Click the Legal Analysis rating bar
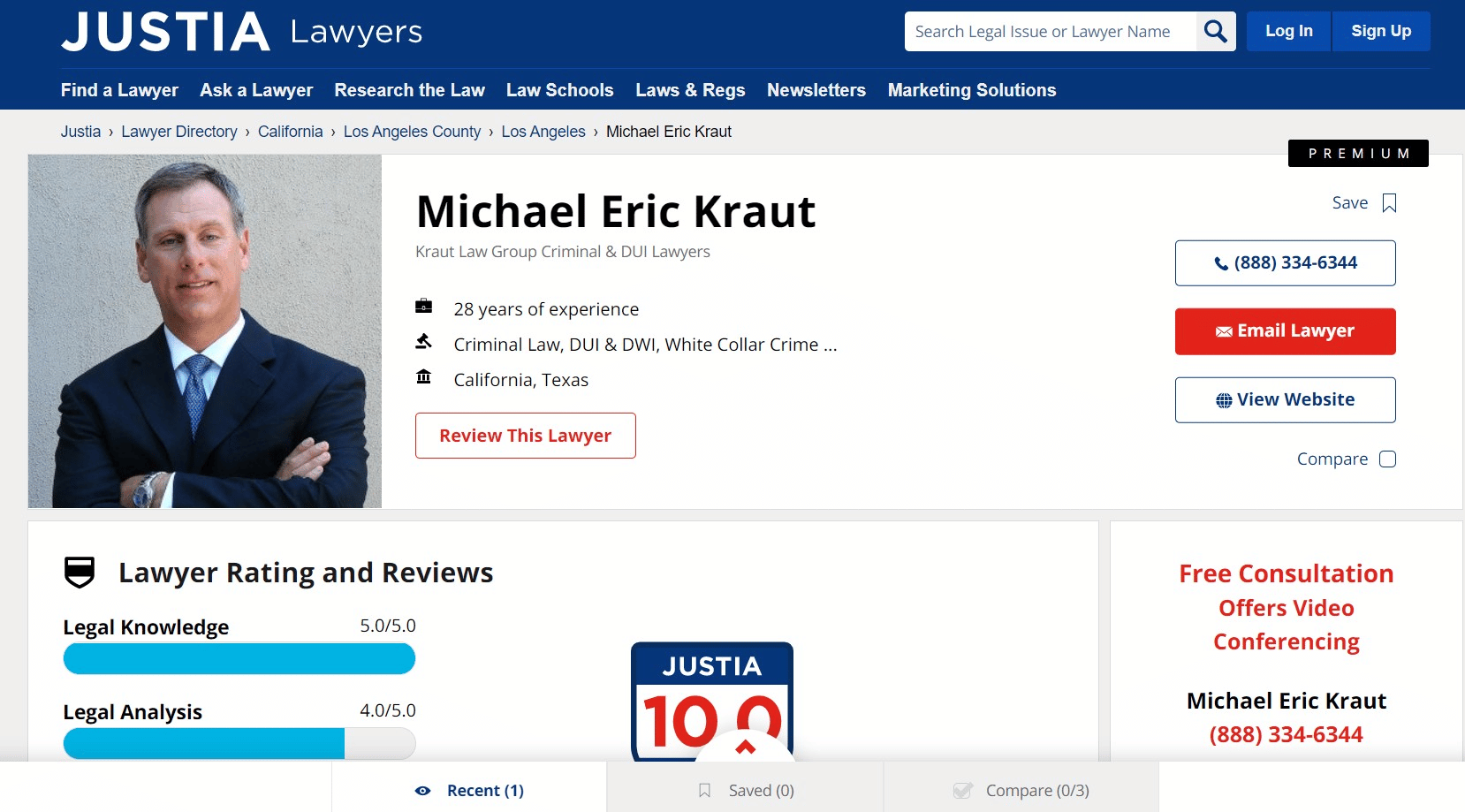Viewport: 1465px width, 812px height. point(239,744)
